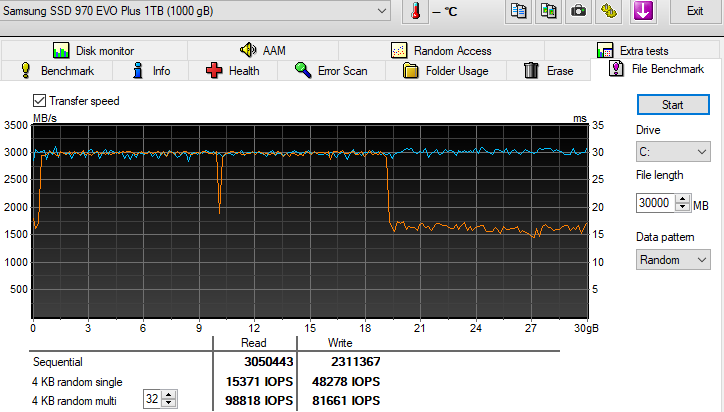
Task: Switch to the Random Access tab
Action: [x=441, y=50]
